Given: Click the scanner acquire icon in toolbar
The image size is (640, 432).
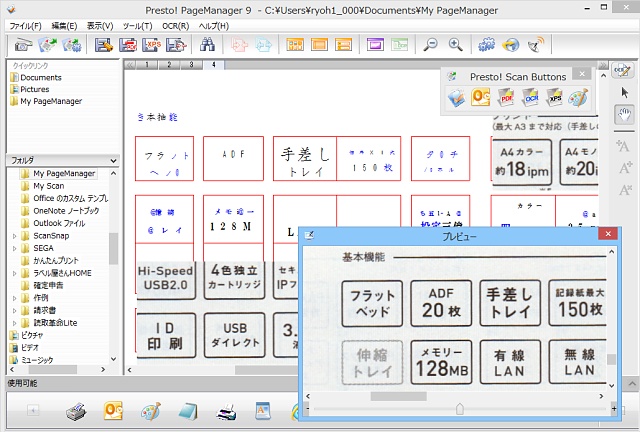Looking at the screenshot, I should tap(23, 45).
